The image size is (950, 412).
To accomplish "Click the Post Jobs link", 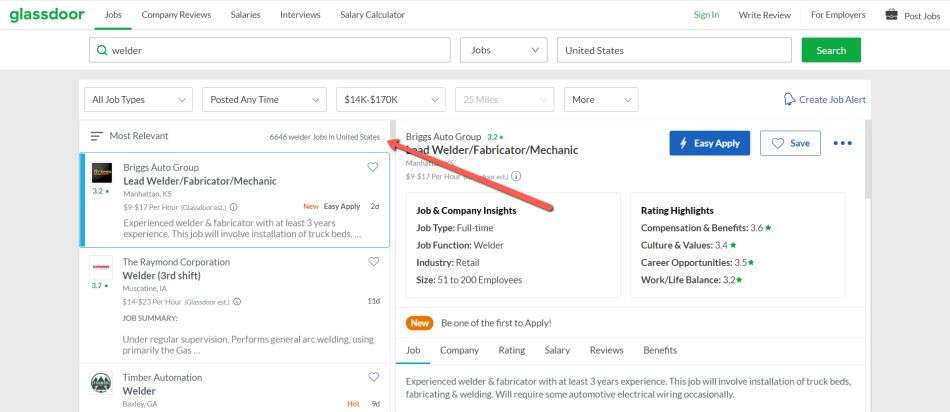I will (922, 16).
